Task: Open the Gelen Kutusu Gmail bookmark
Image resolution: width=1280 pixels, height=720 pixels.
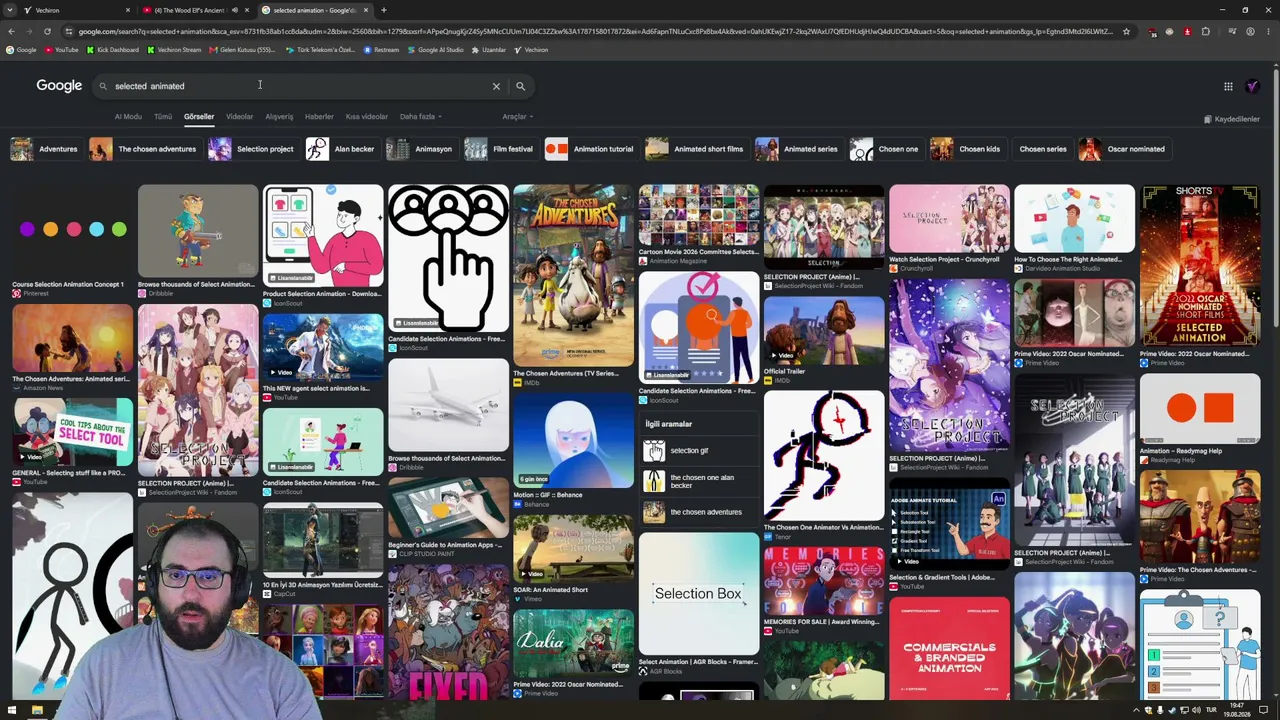Action: point(242,49)
